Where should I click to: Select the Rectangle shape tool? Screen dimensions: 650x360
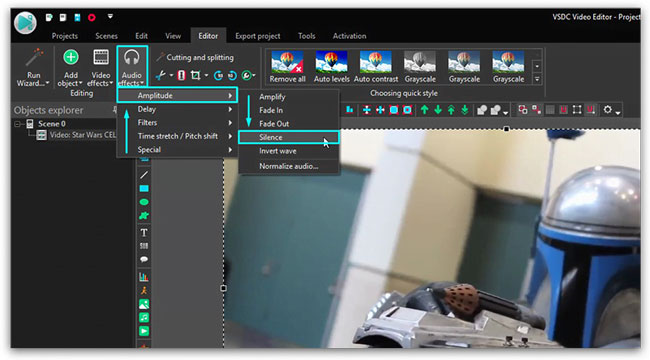point(144,189)
